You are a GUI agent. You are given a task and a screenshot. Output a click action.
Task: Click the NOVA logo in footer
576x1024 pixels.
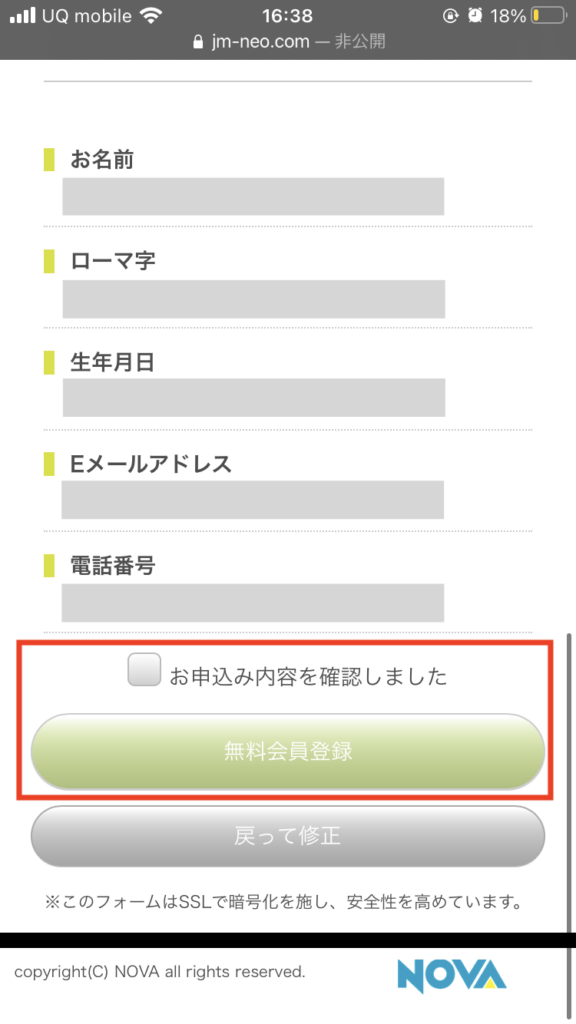452,975
